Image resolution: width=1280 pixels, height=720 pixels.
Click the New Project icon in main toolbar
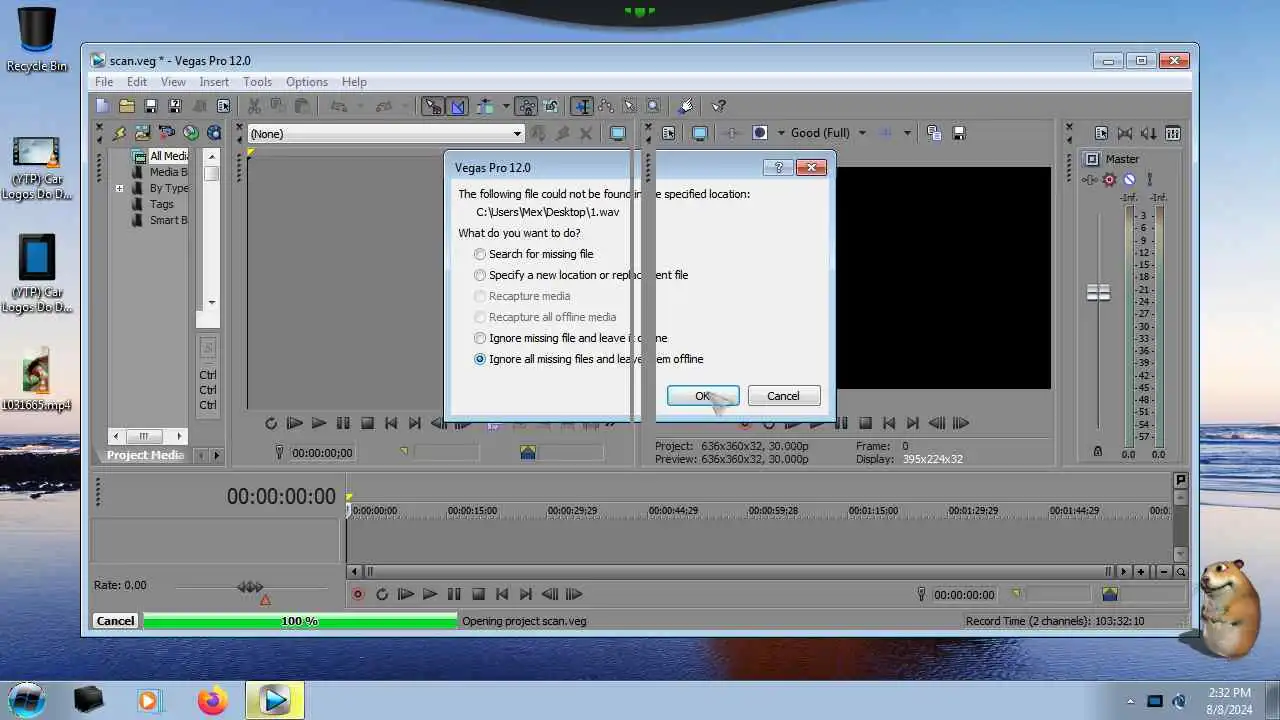click(x=103, y=106)
